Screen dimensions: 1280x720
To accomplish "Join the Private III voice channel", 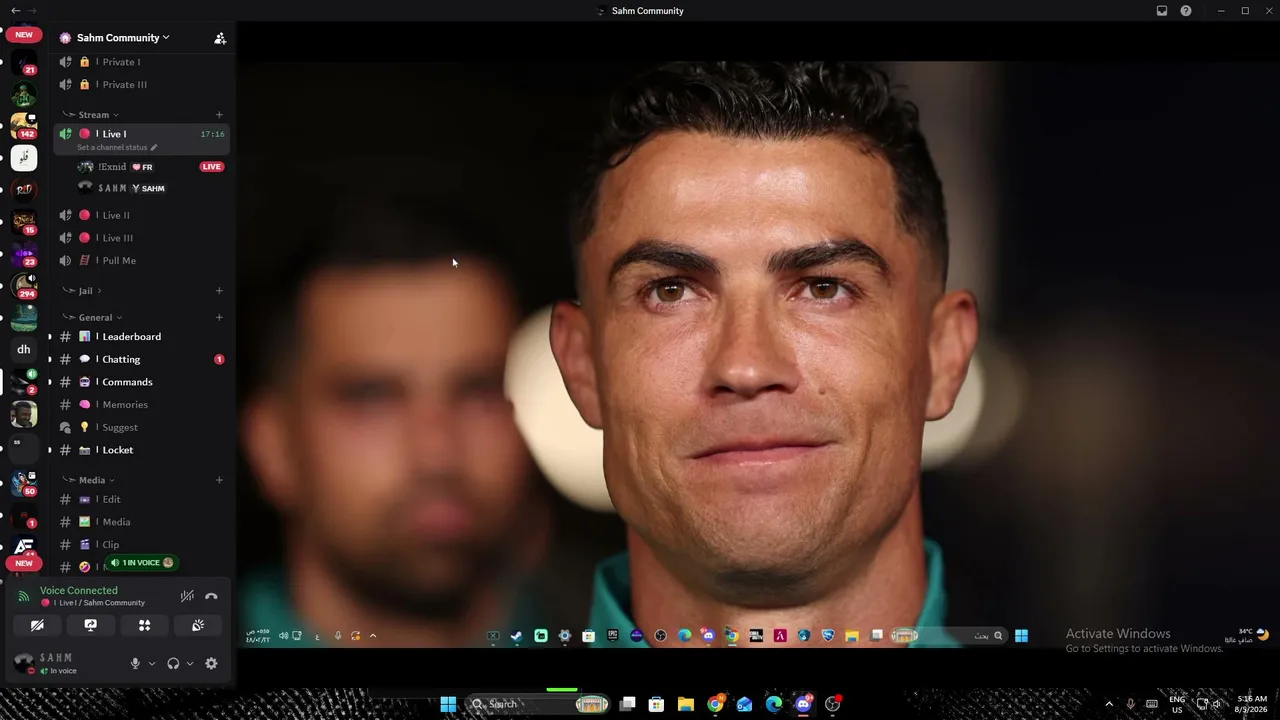I will pyautogui.click(x=141, y=85).
